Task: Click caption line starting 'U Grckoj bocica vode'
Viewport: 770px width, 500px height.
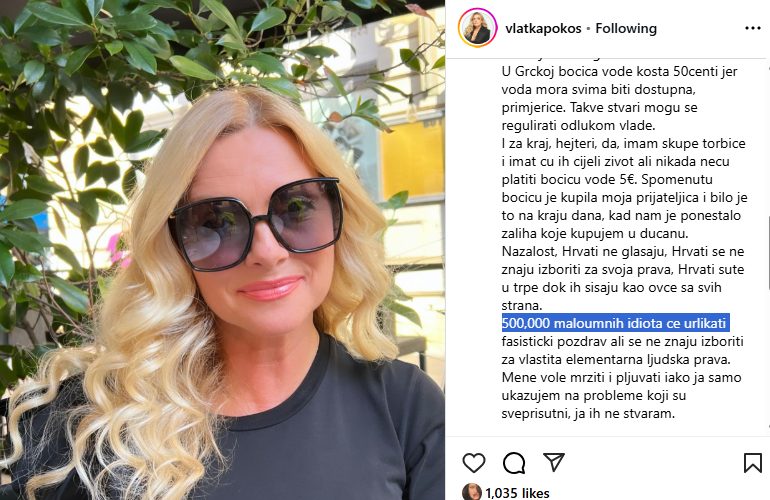Action: (x=619, y=72)
